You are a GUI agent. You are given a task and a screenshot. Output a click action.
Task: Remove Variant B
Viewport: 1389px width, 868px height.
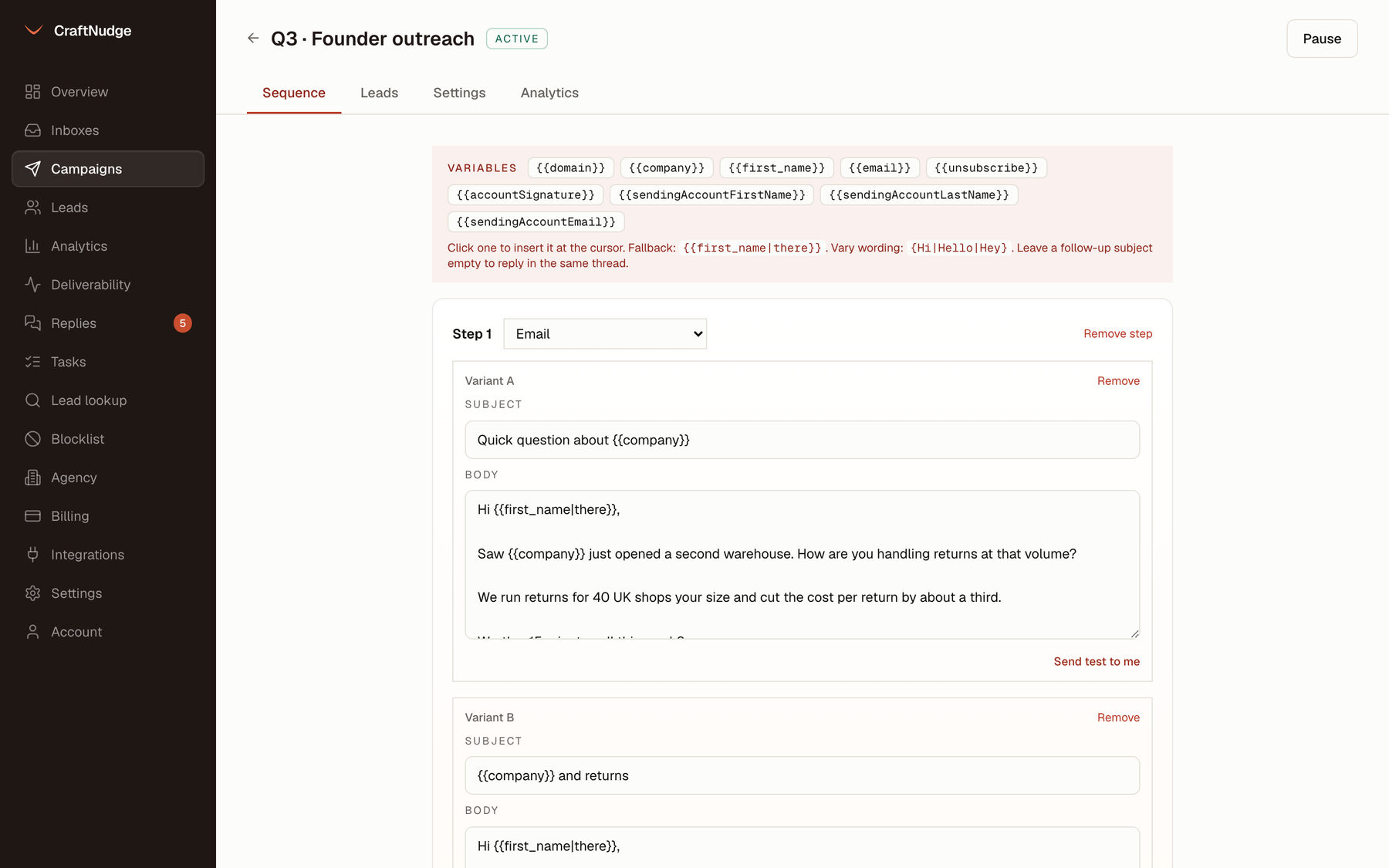click(1118, 718)
